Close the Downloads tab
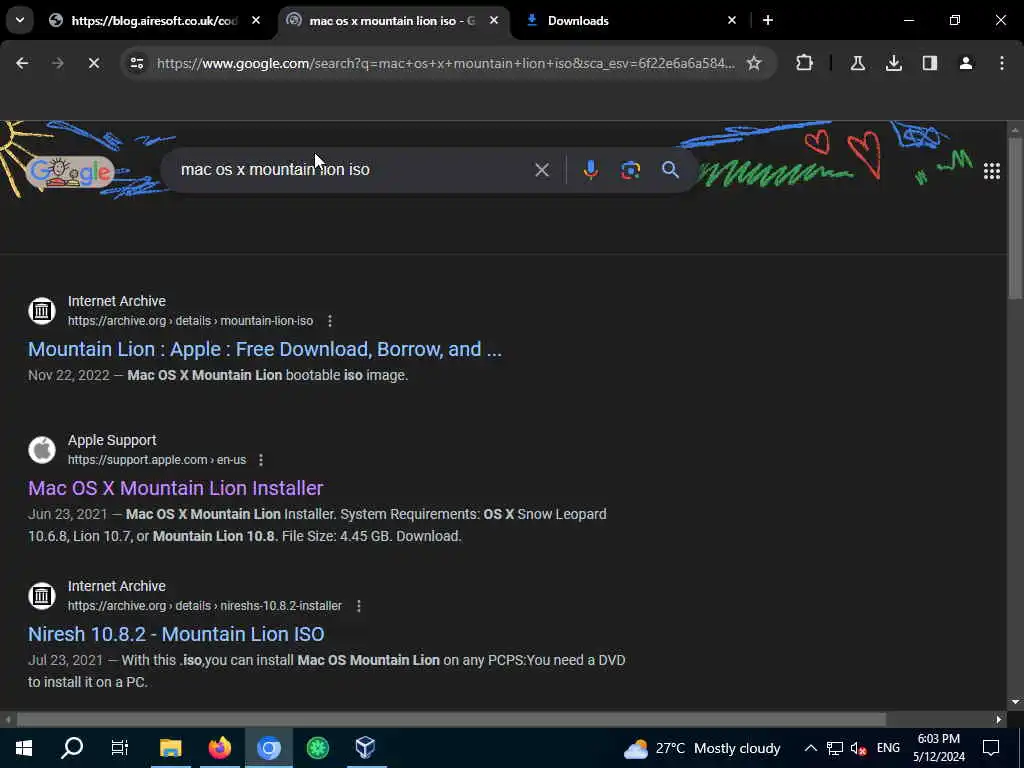The image size is (1024, 768). click(x=731, y=21)
